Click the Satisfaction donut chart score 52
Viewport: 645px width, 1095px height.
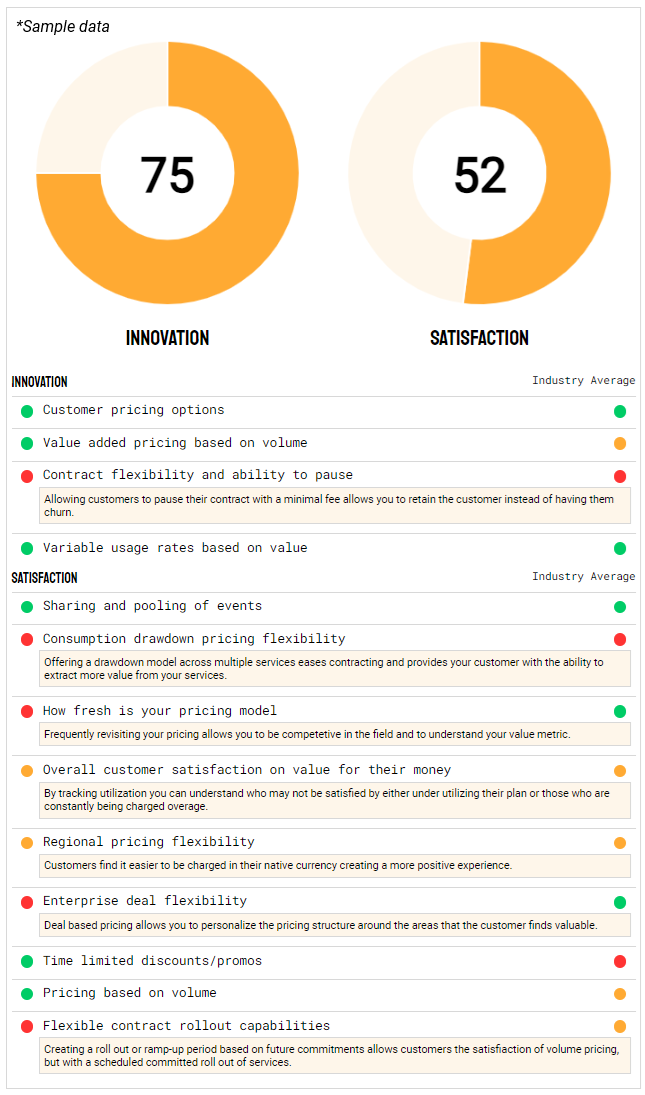pos(480,175)
